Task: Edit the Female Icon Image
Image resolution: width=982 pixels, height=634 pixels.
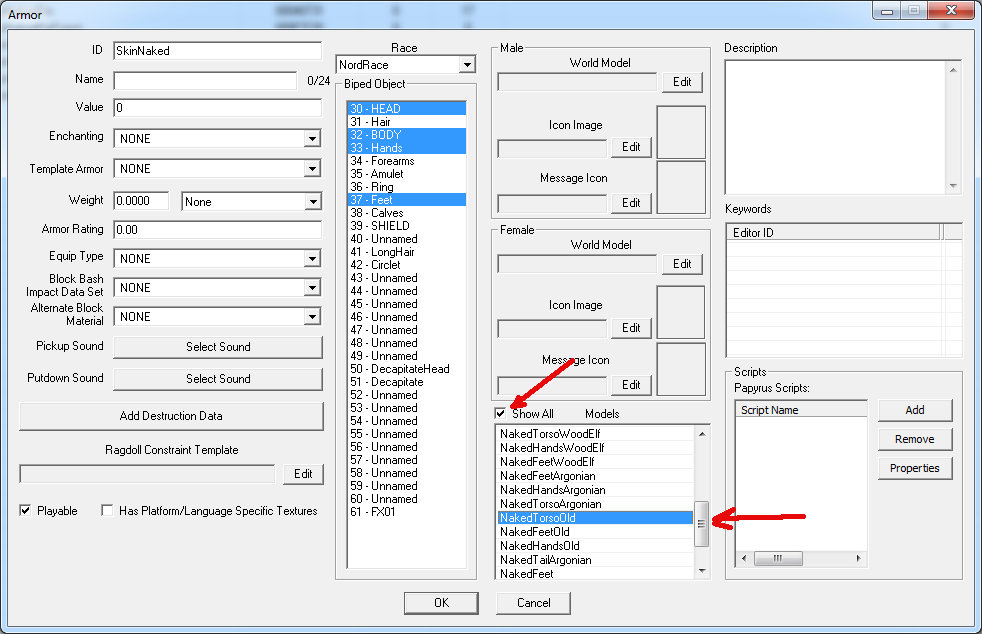Action: click(631, 328)
